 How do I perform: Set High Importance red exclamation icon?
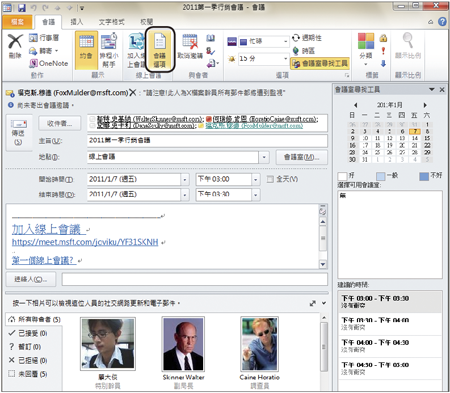click(x=383, y=51)
